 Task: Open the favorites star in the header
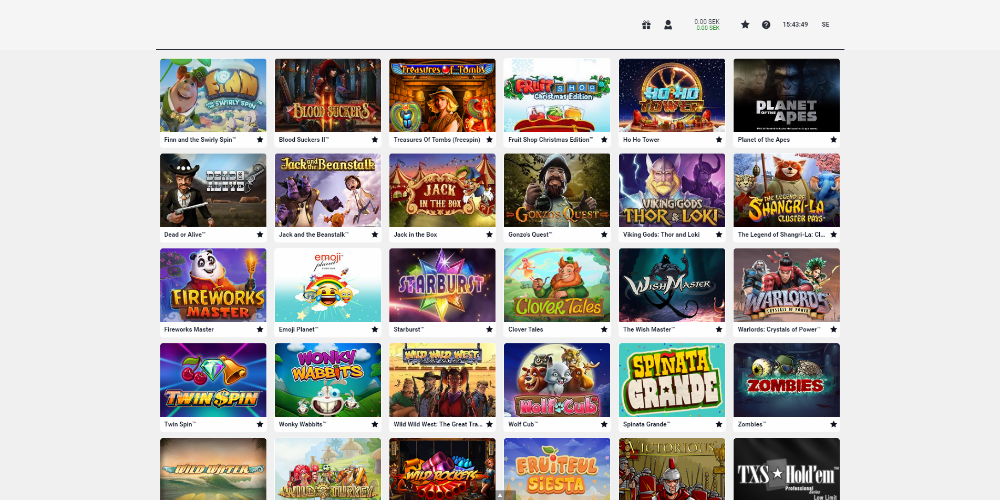point(745,25)
